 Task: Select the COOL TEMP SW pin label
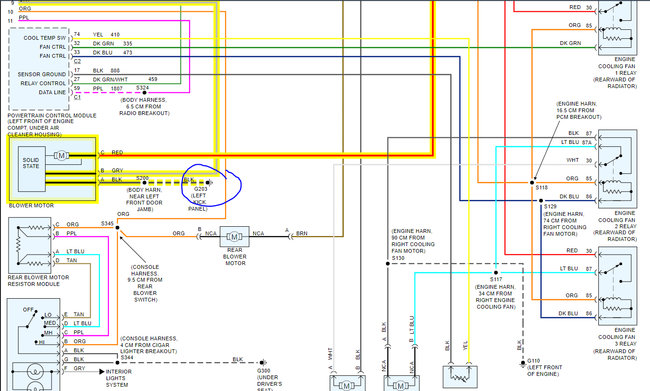click(45, 38)
